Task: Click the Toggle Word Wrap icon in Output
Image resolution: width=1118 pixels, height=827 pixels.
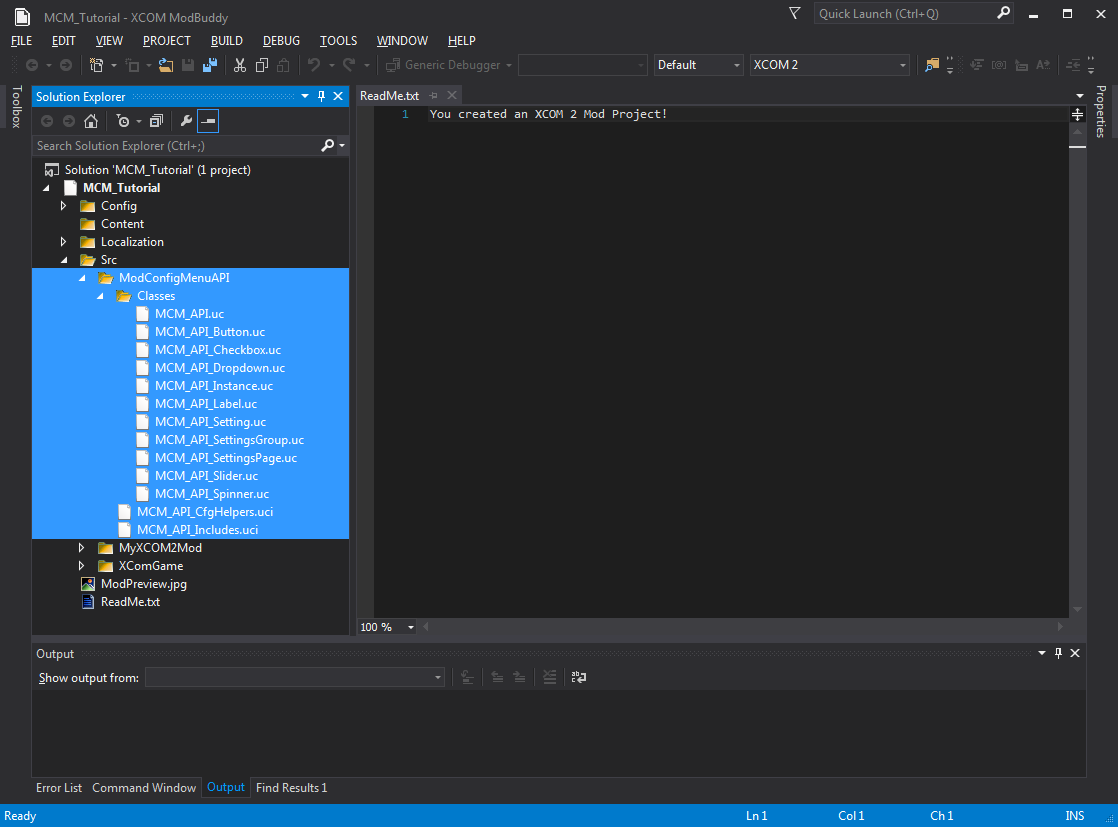Action: 579,677
